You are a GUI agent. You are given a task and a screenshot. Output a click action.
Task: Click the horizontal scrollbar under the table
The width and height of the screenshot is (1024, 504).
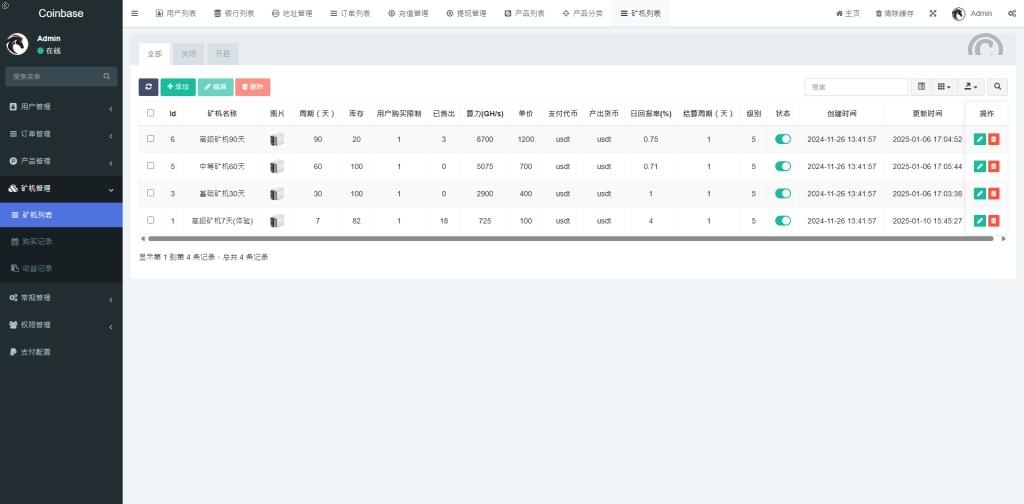point(570,239)
